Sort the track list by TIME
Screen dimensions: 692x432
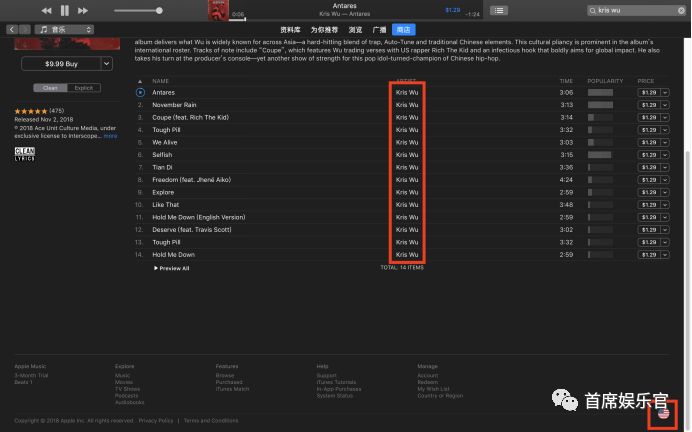(566, 81)
